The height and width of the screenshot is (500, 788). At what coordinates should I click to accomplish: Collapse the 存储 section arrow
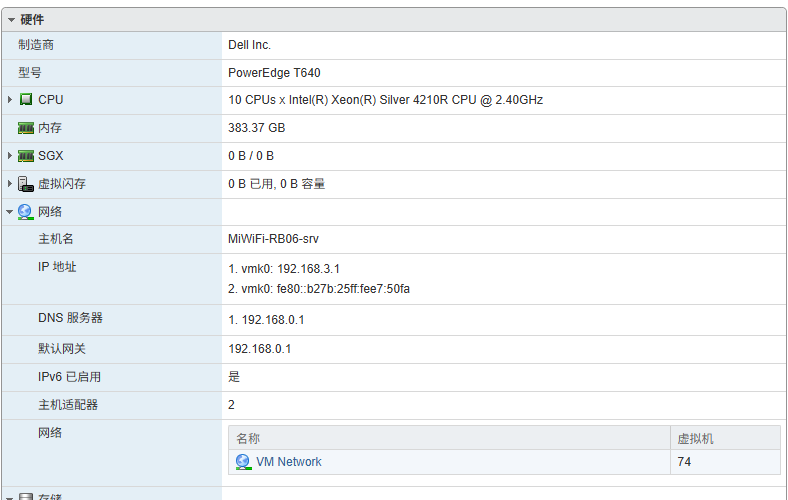click(10, 497)
